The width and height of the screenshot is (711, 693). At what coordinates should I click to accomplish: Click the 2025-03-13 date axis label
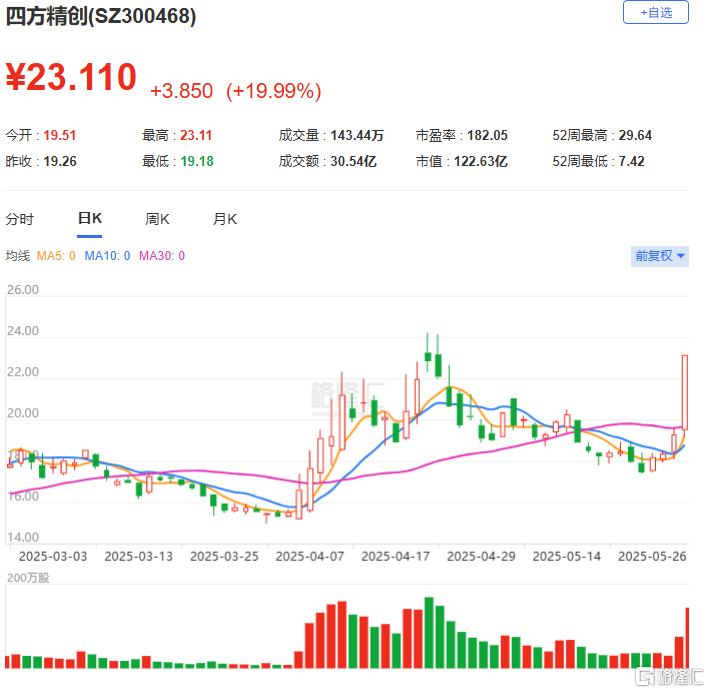coord(139,556)
